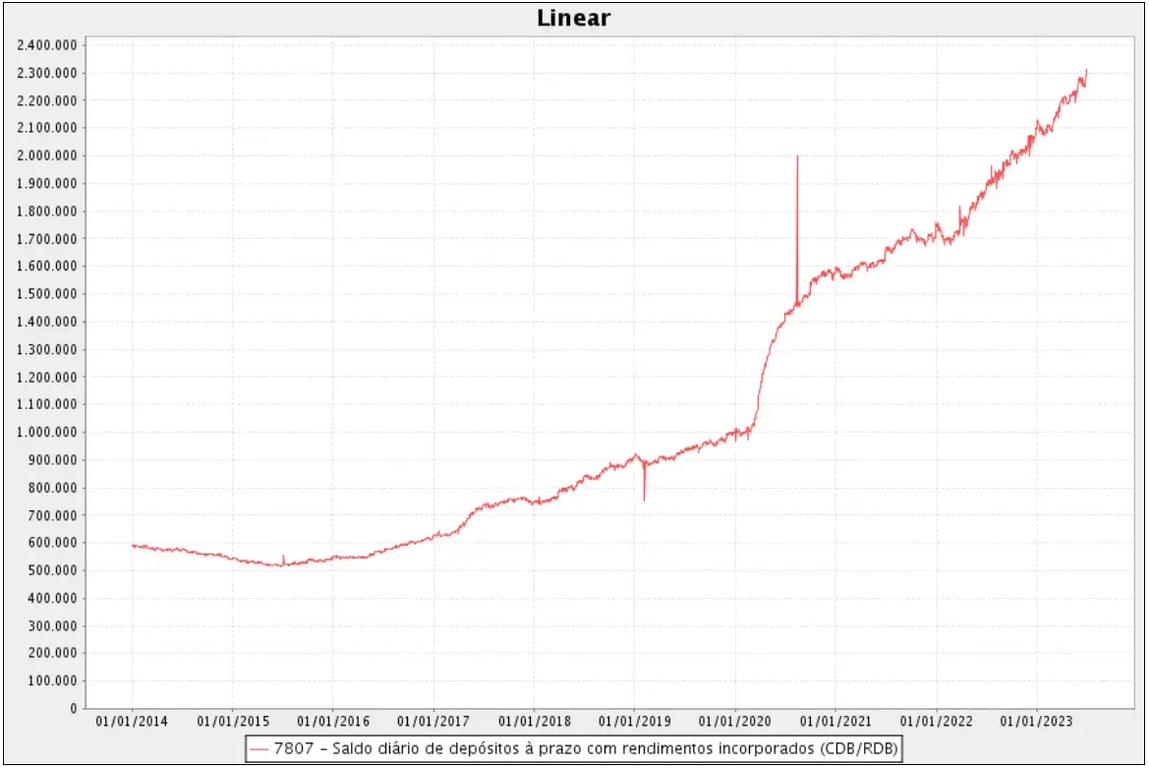Click the 2.400.000 y-axis value label
The width and height of the screenshot is (1149, 768).
[47, 46]
